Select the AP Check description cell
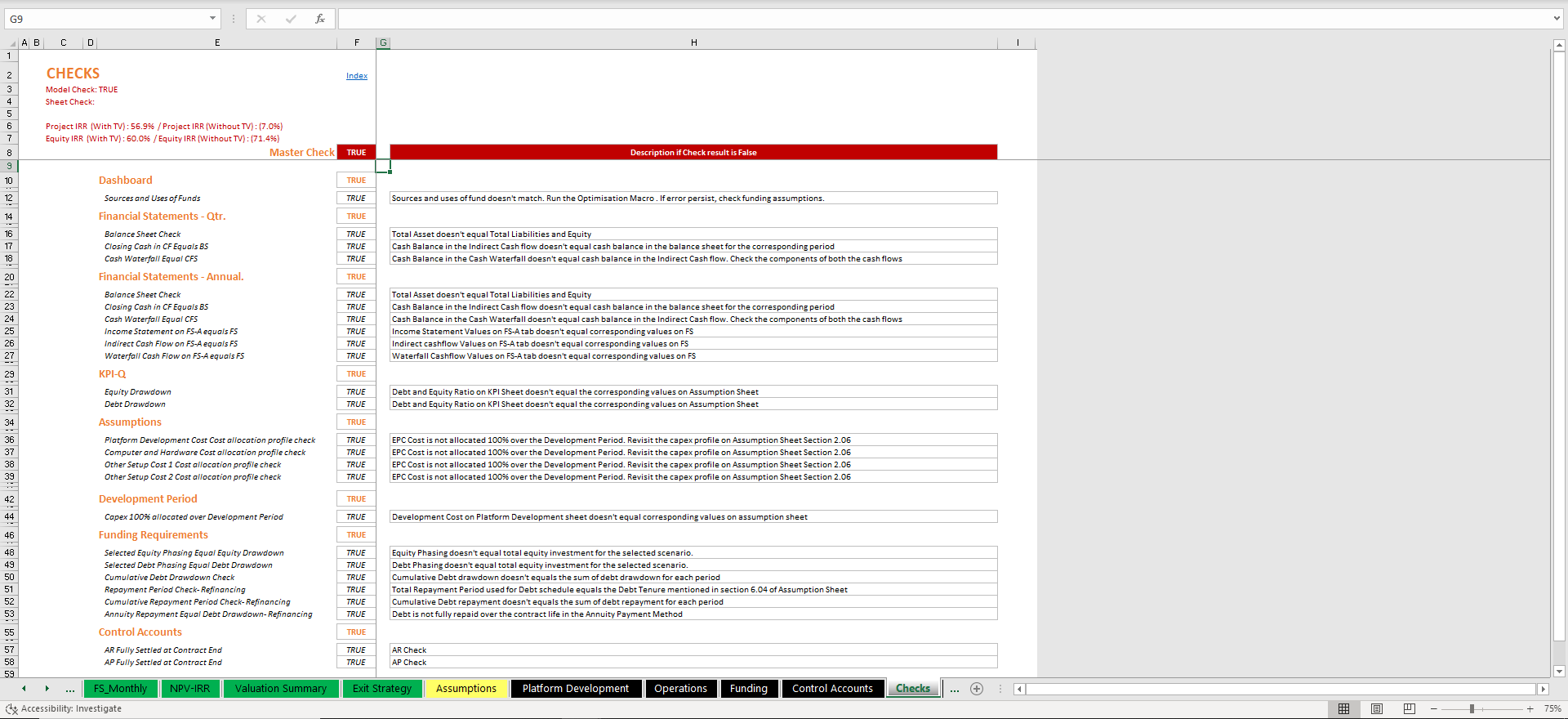 [x=693, y=663]
